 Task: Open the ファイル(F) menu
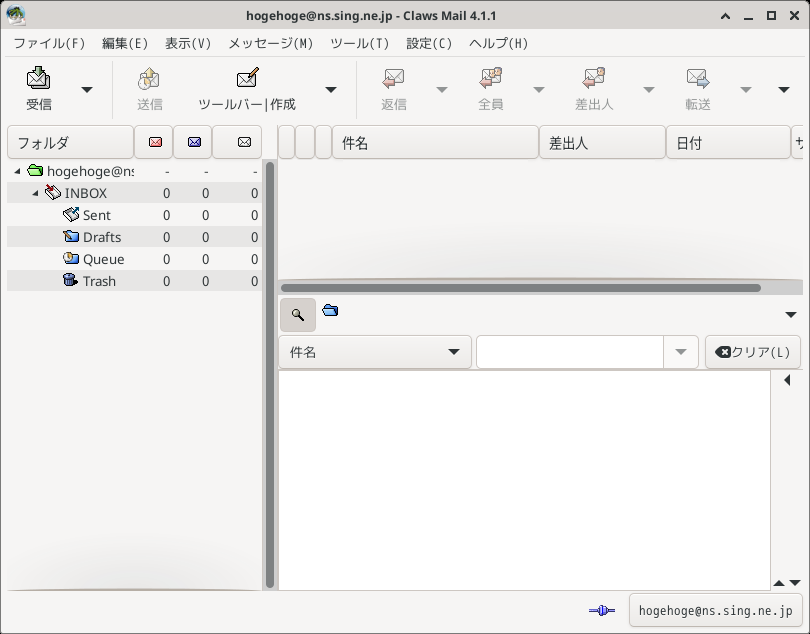click(49, 43)
